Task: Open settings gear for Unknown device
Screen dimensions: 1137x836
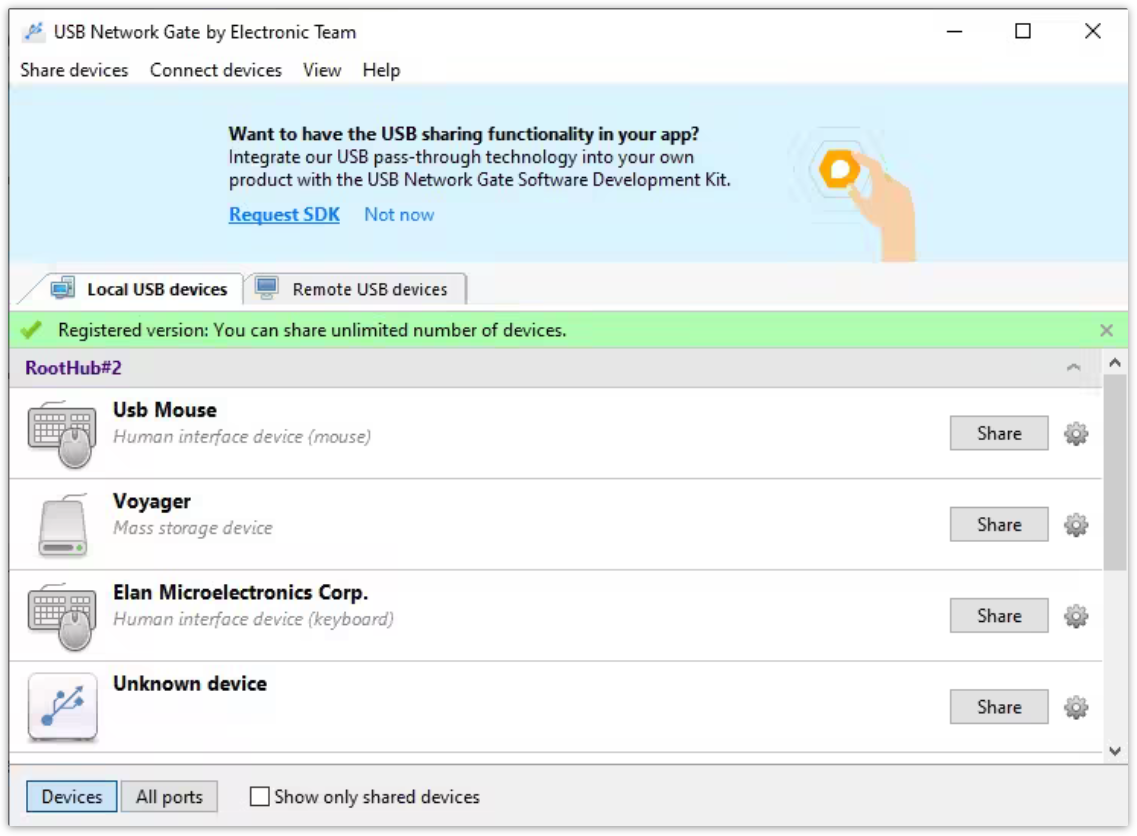Action: (x=1075, y=708)
